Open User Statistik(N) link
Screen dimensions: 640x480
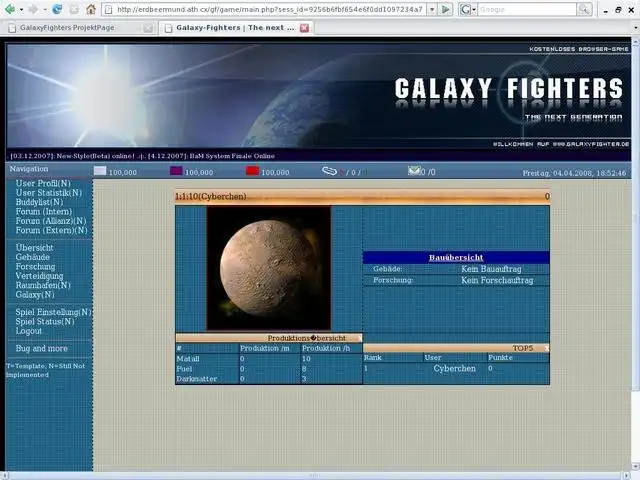(x=49, y=193)
